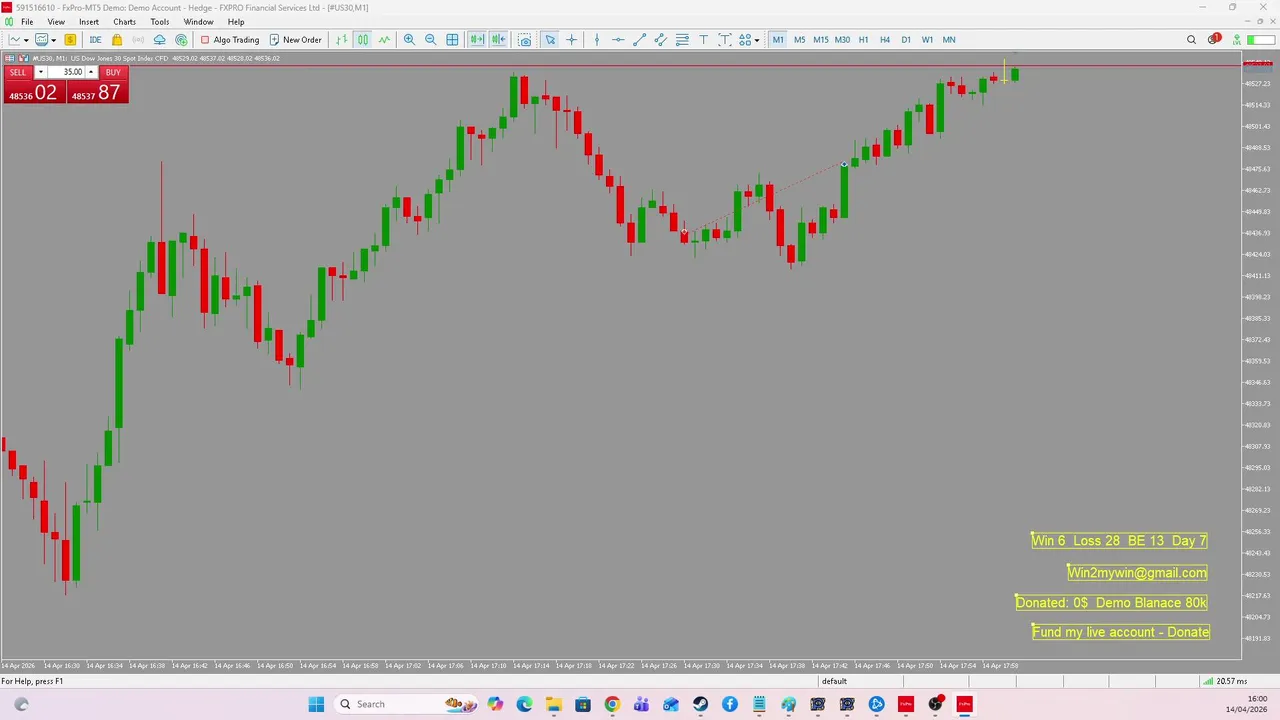
Task: Draw a vertical line
Action: tap(597, 40)
